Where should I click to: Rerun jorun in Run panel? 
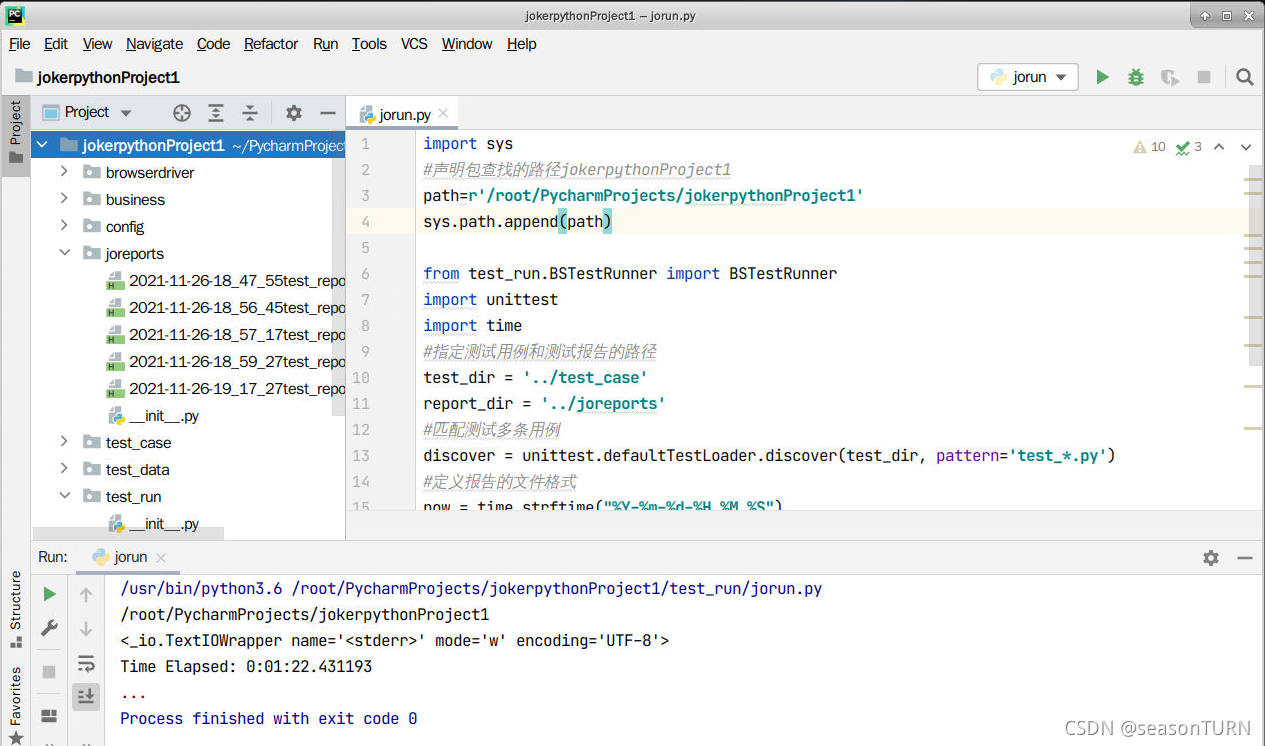[49, 594]
